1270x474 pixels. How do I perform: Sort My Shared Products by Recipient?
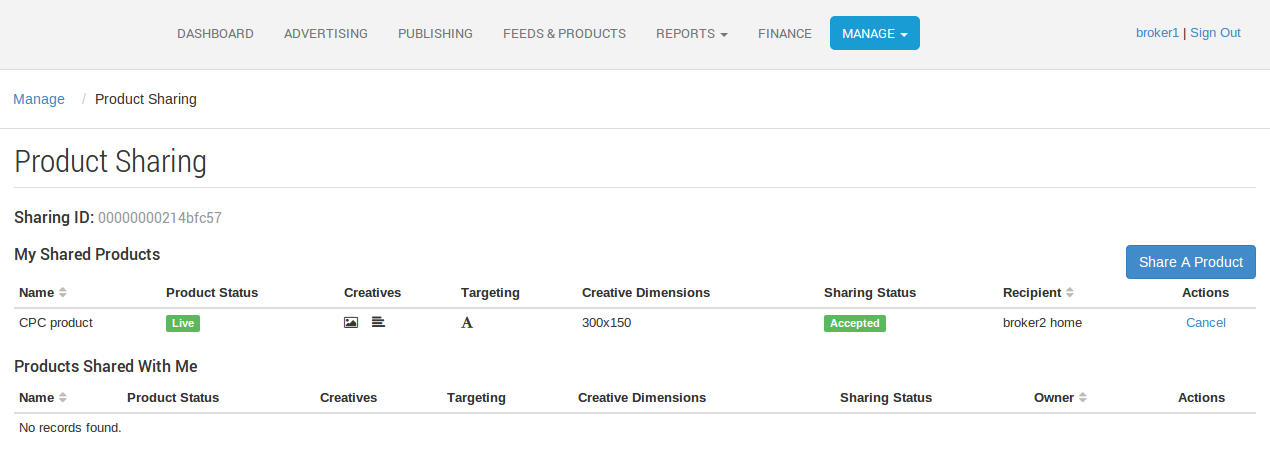click(x=1039, y=292)
